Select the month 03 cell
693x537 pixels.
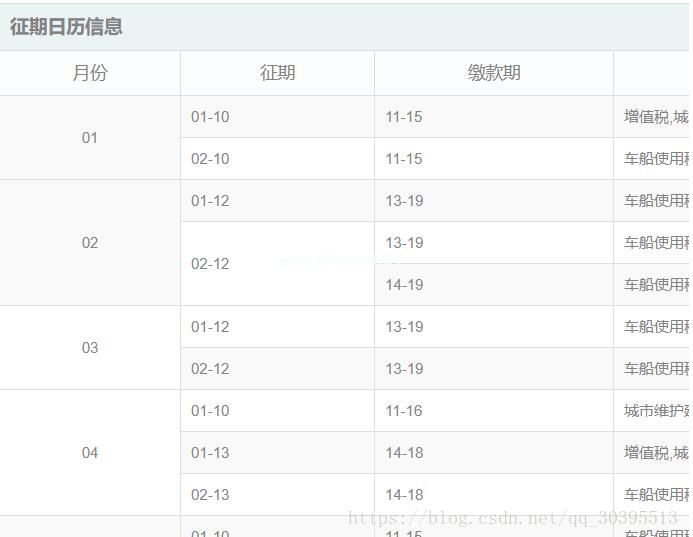pos(90,348)
